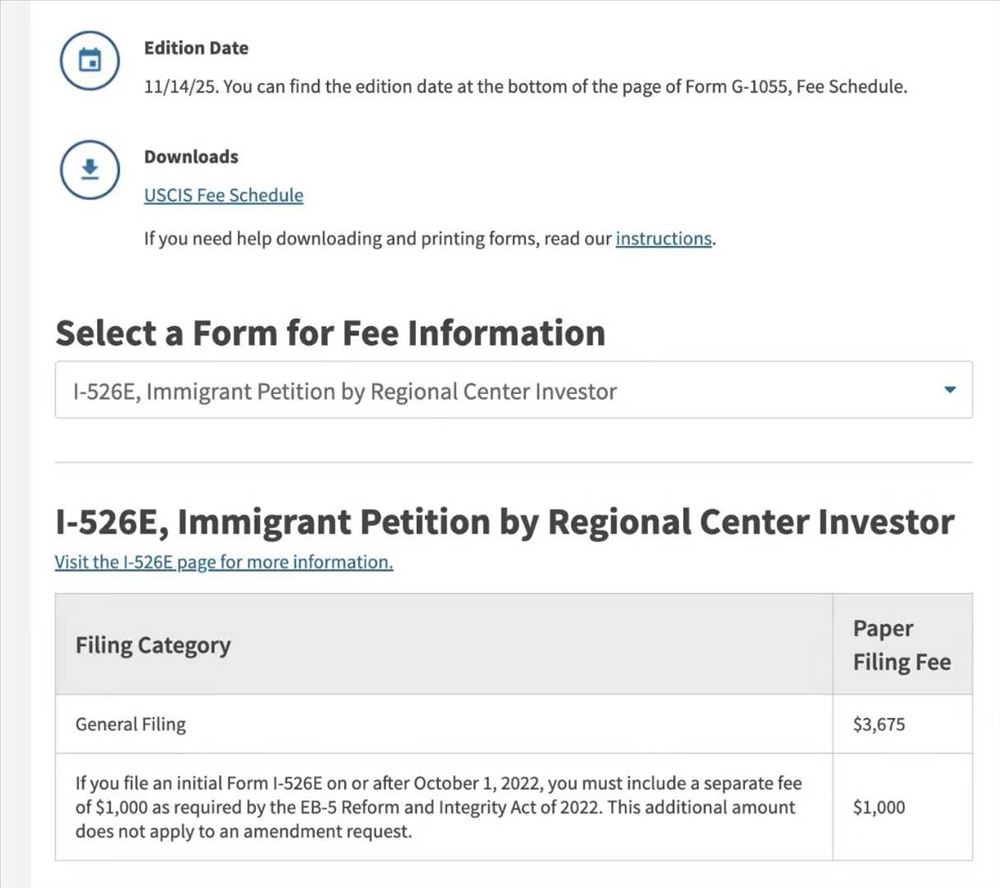This screenshot has width=1000, height=888.
Task: Click the $3,675 fee amount cell
Action: coord(878,724)
